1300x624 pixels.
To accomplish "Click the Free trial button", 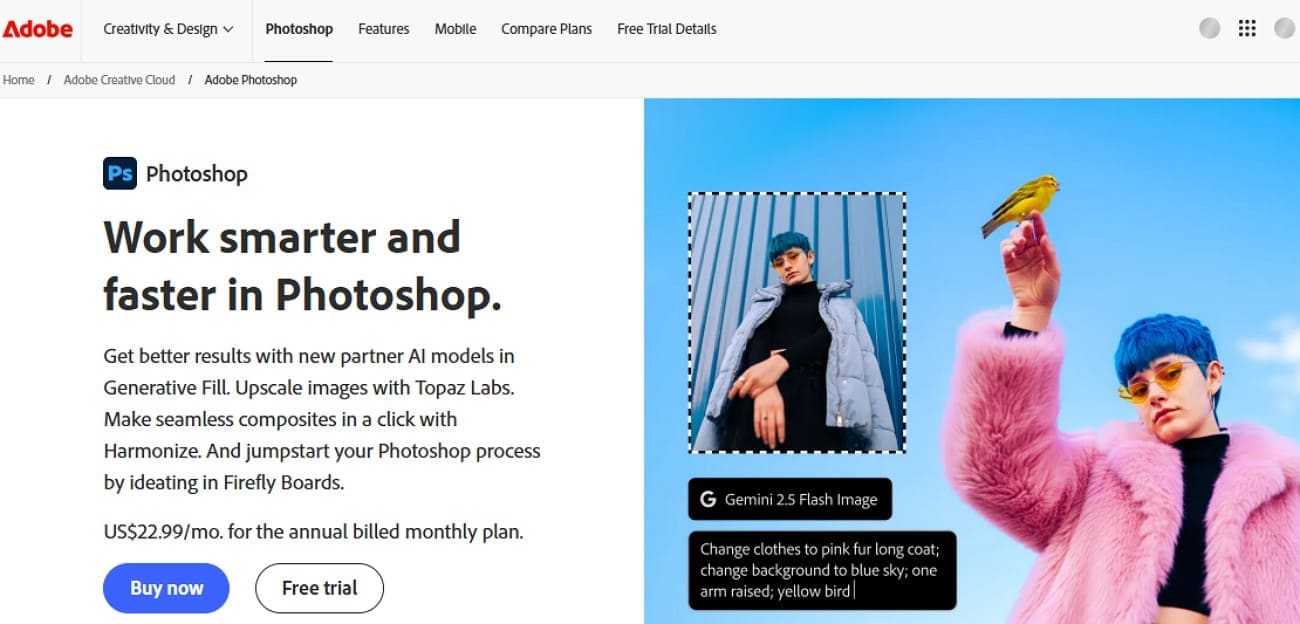I will coord(319,588).
